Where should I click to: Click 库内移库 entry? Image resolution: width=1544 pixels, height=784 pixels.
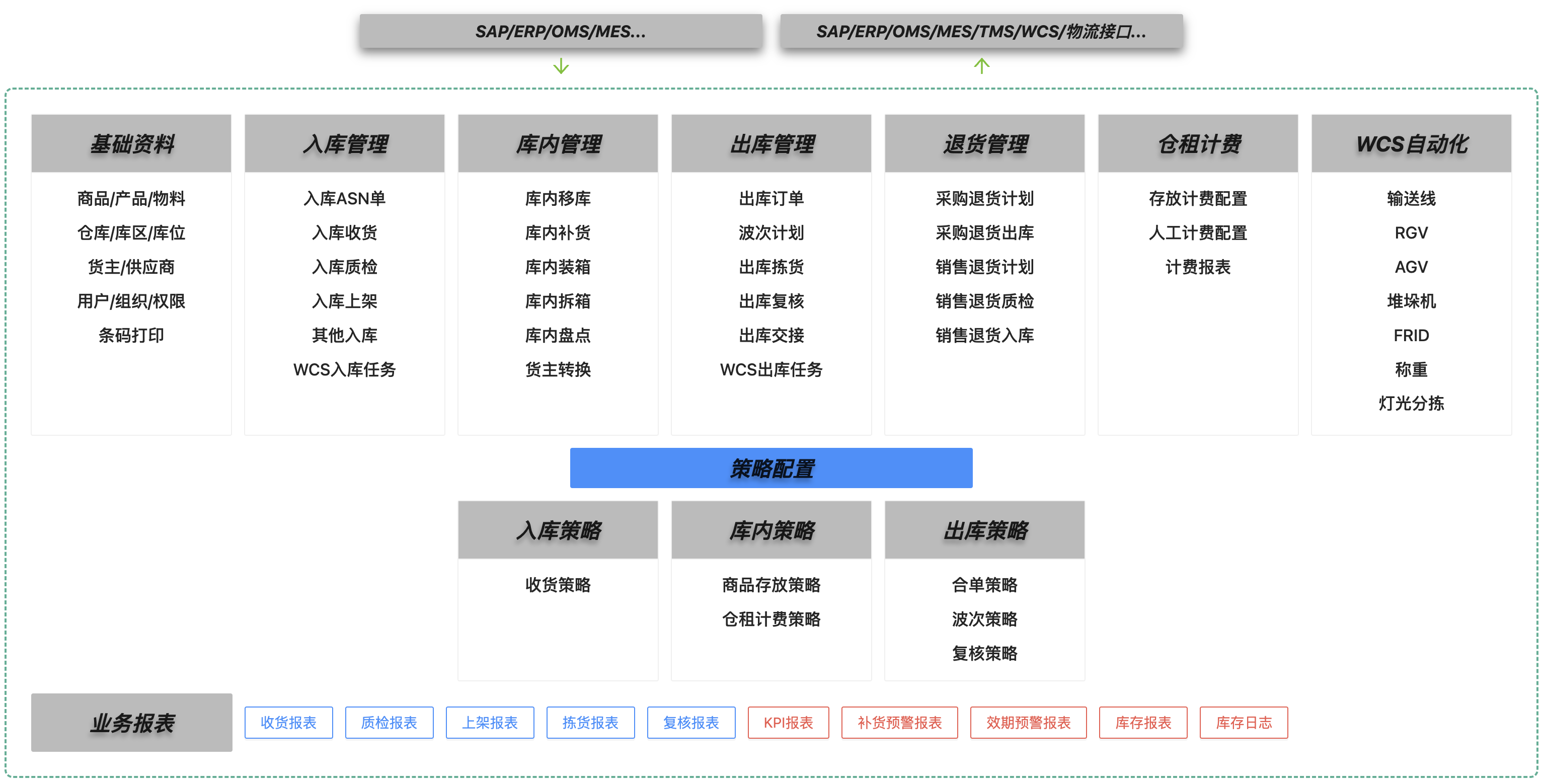click(x=558, y=198)
